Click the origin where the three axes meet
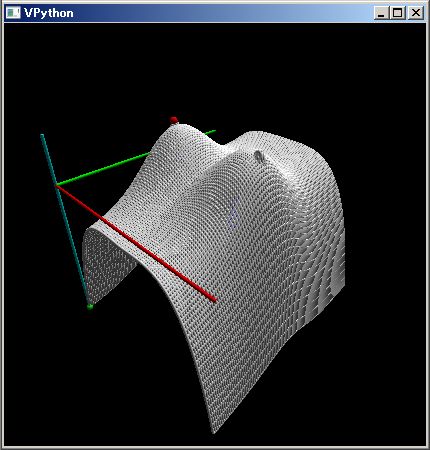430x450 pixels. tap(57, 185)
